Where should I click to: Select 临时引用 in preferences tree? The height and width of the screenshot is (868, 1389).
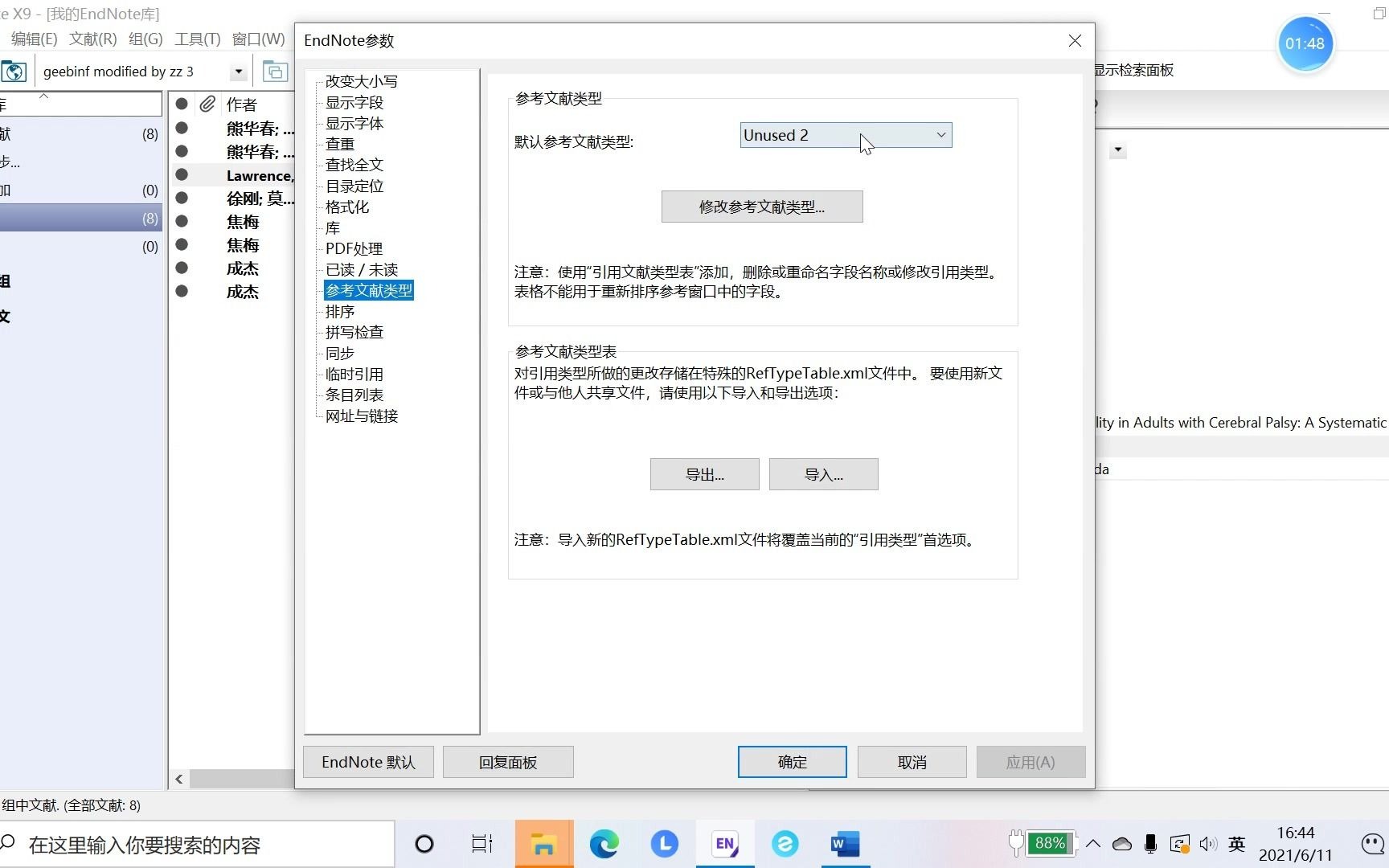click(354, 374)
